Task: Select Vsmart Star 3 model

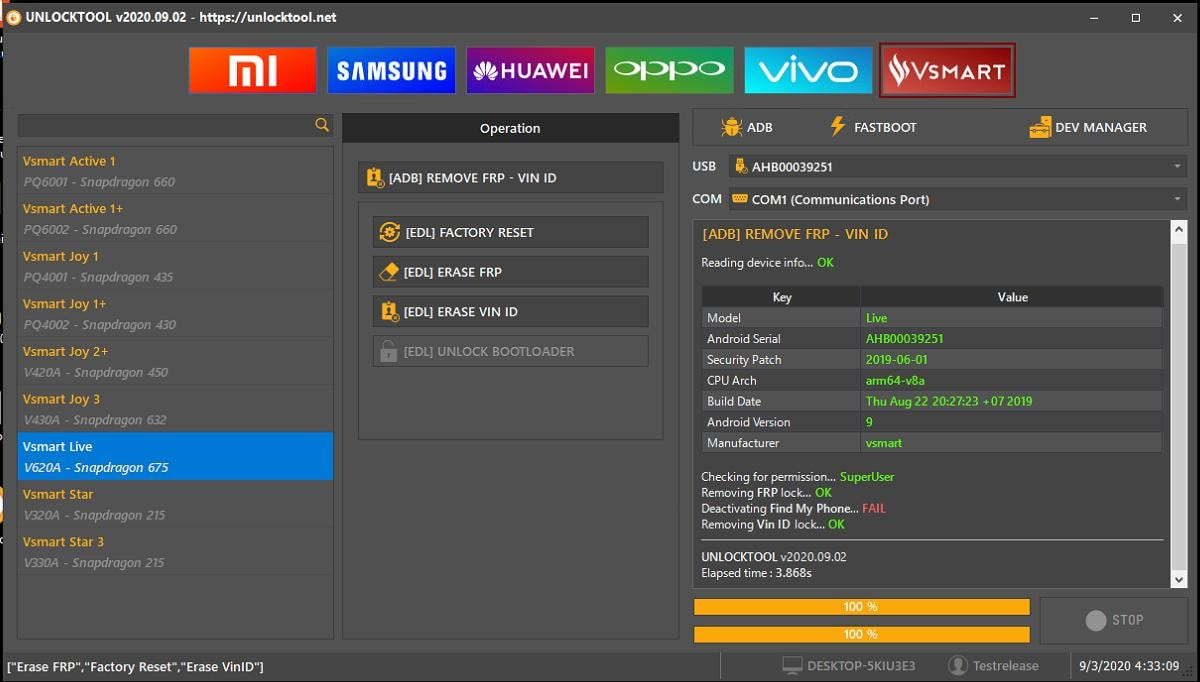Action: pos(175,551)
